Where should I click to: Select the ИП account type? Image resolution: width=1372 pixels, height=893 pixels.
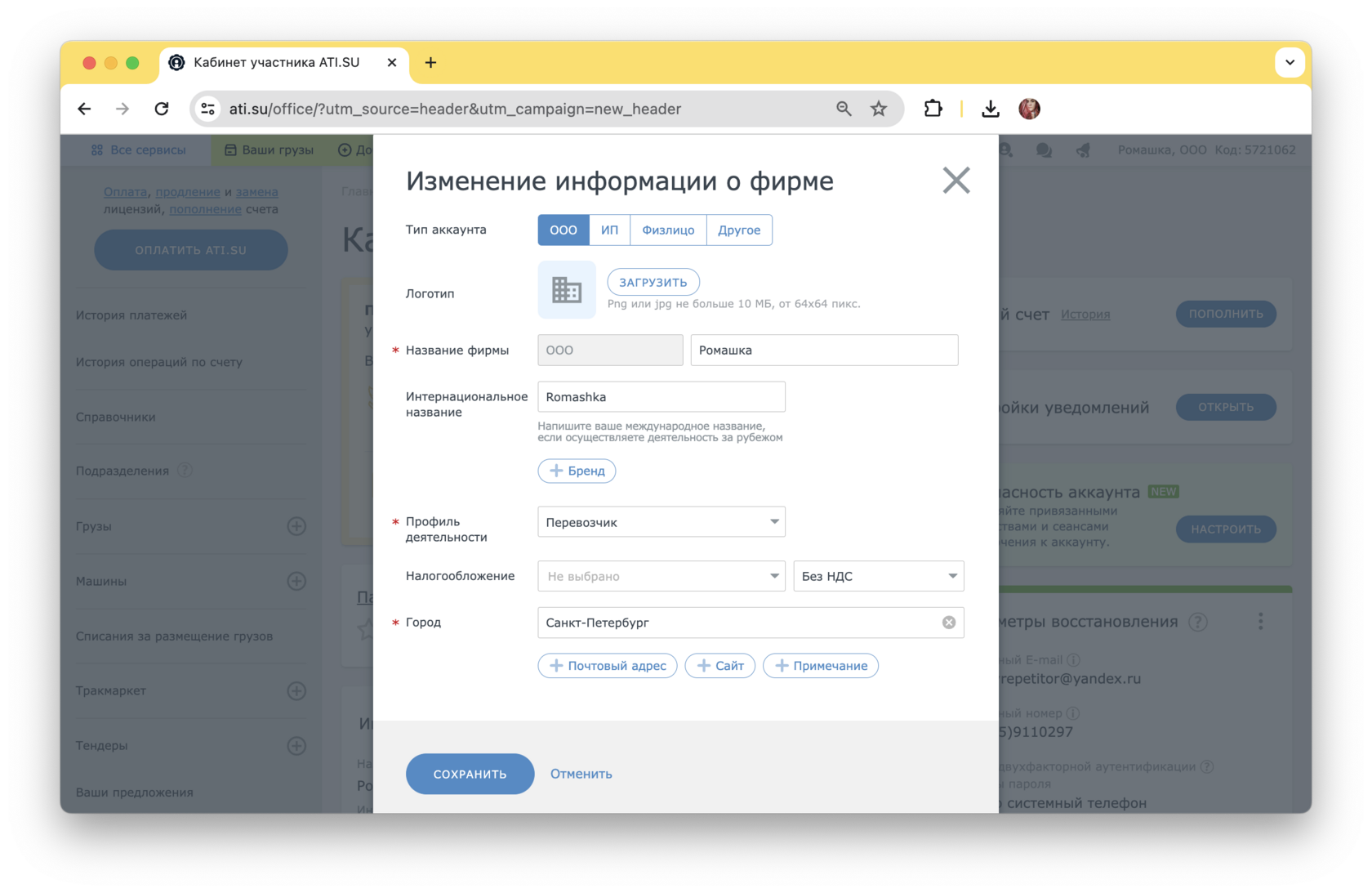tap(609, 230)
